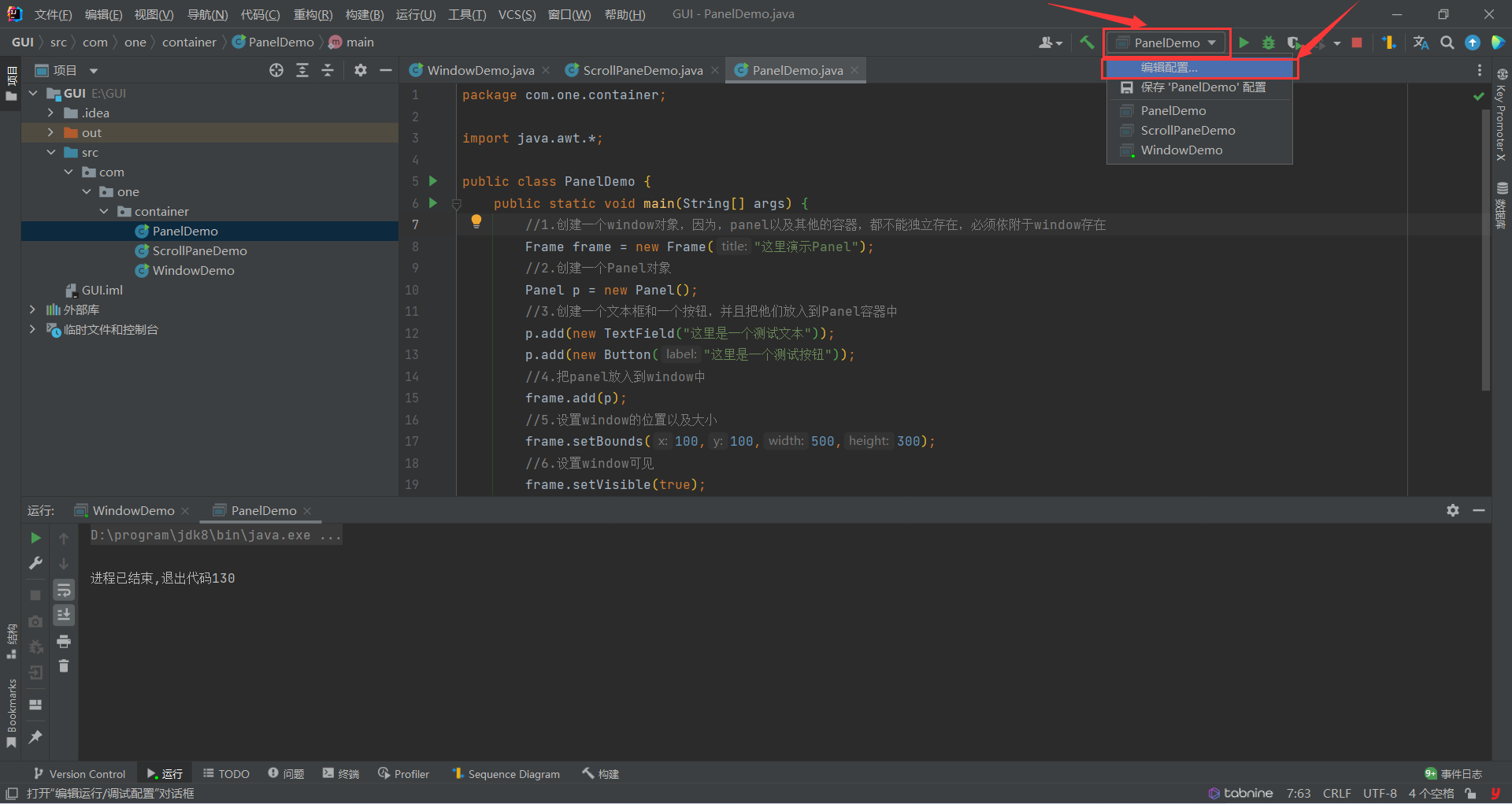1512x804 pixels.
Task: Start debugging with the bug icon
Action: pos(1268,43)
